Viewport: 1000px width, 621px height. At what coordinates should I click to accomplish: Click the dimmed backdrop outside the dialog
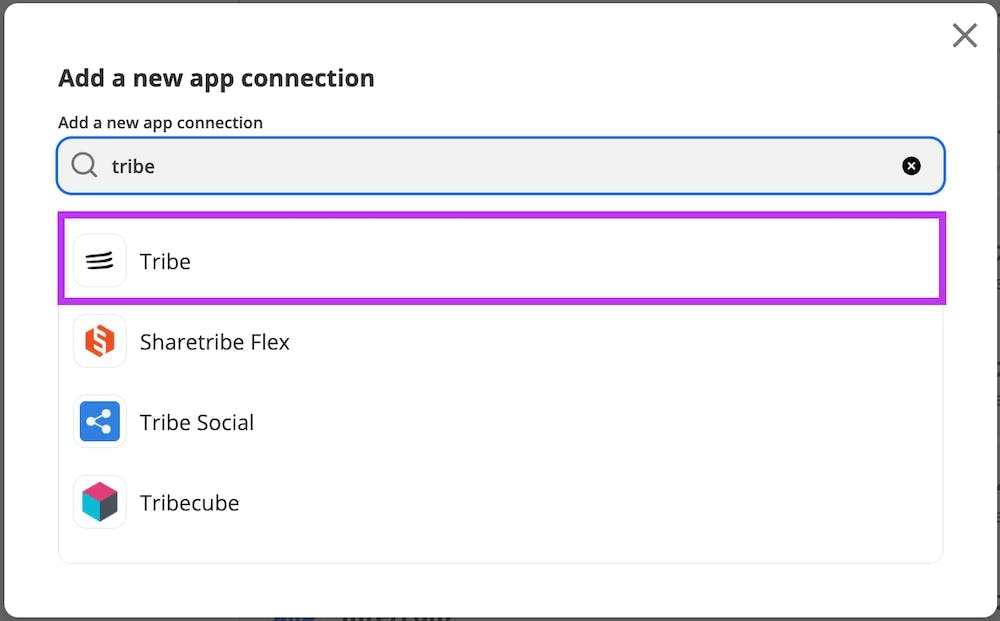tap(600, 618)
